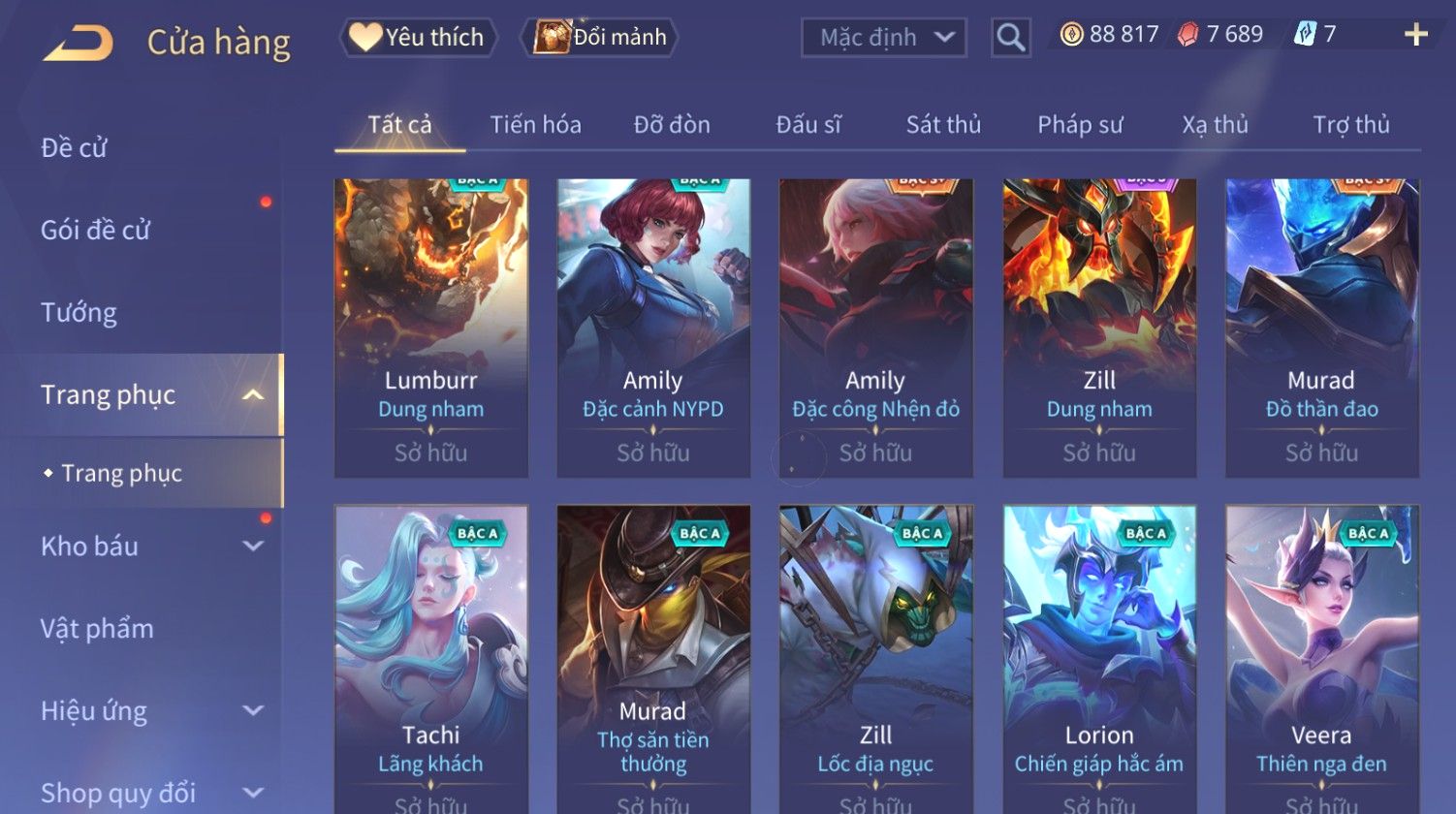The height and width of the screenshot is (814, 1456).
Task: Tap the plus icon to add currency
Action: (1415, 35)
